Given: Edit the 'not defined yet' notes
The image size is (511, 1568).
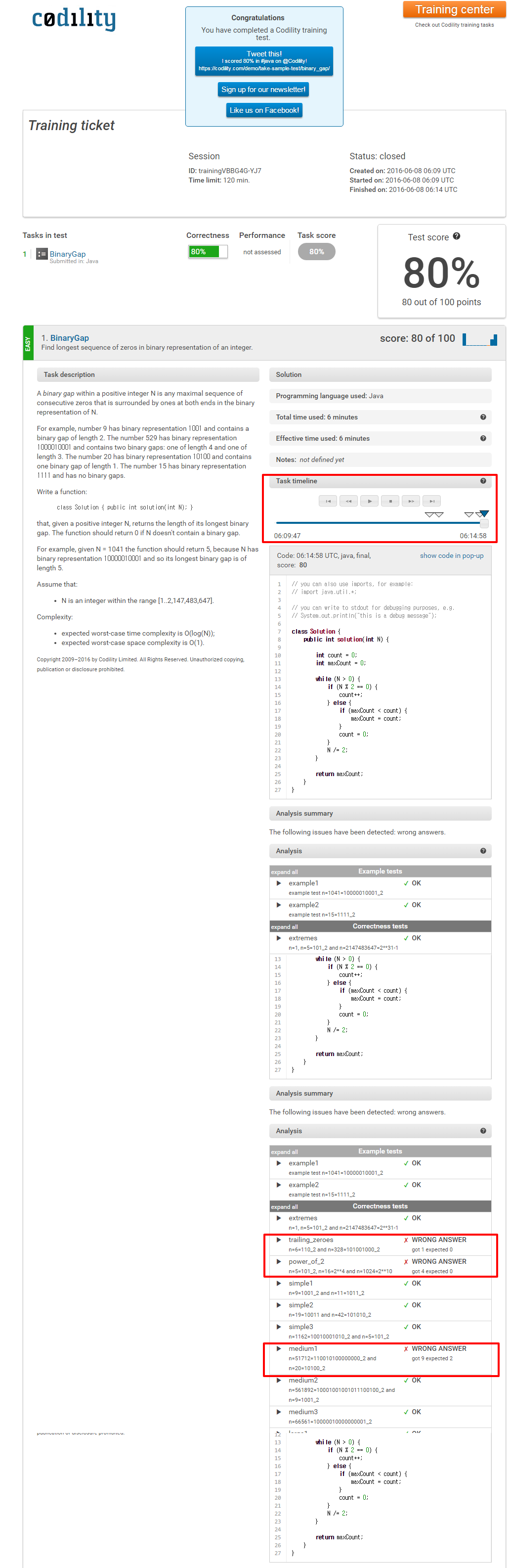Looking at the screenshot, I should [322, 460].
